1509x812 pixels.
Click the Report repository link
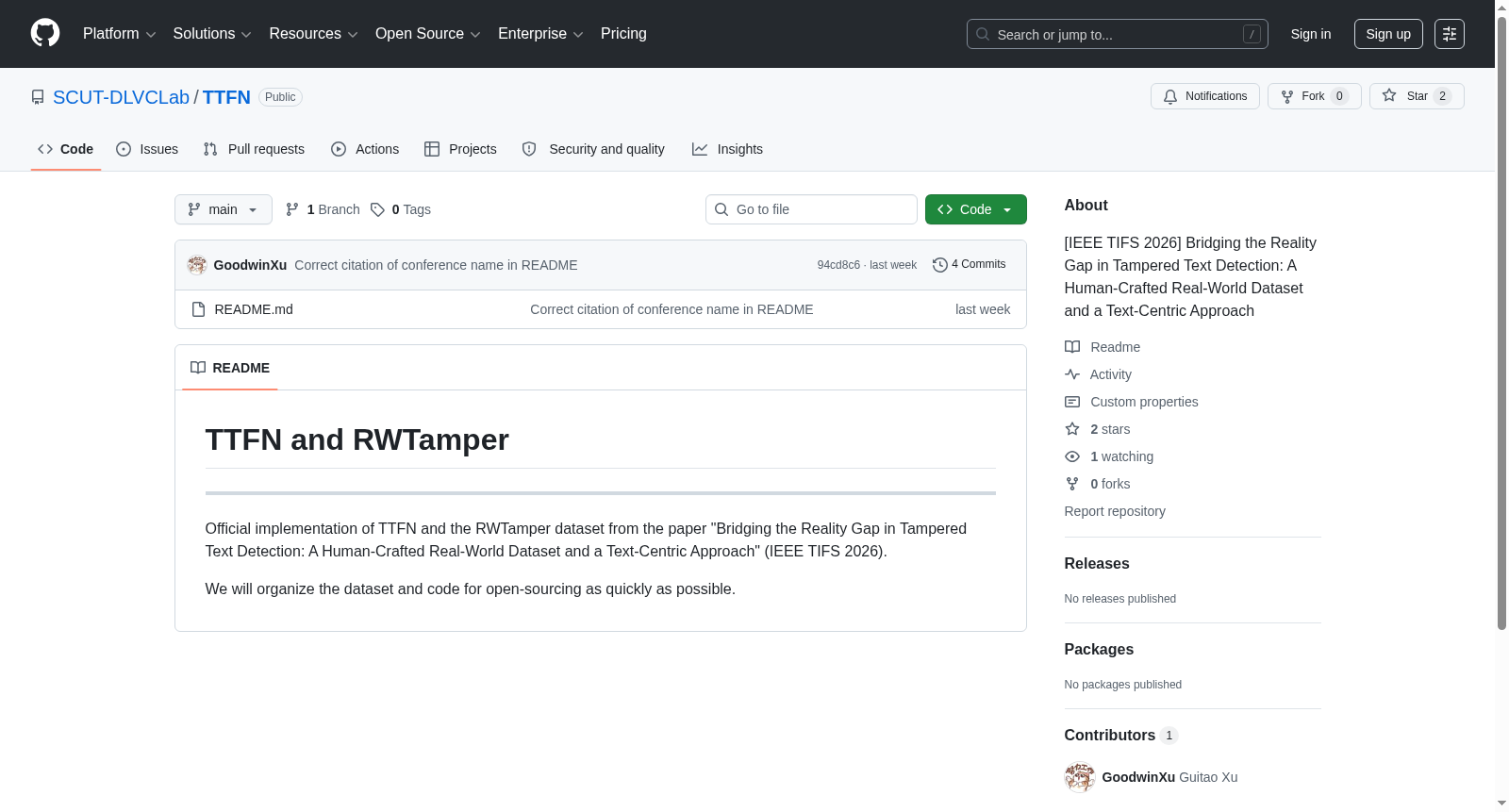[1115, 511]
